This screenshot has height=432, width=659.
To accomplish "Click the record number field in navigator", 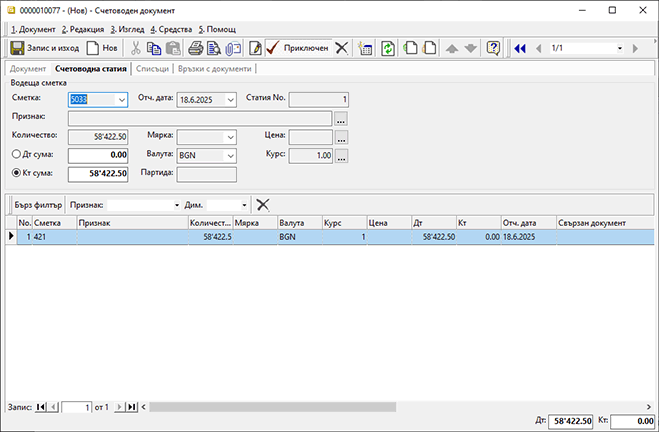I will tap(76, 407).
